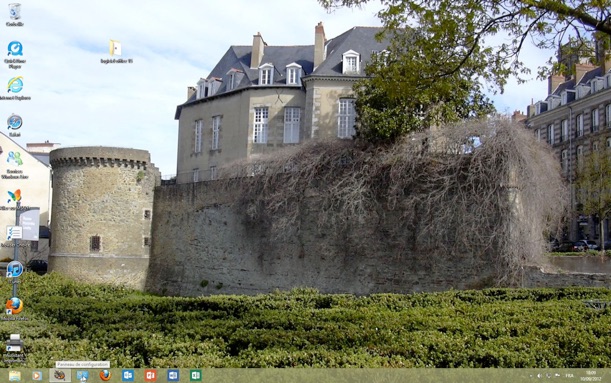Open PowerPoint from the taskbar

click(x=150, y=376)
